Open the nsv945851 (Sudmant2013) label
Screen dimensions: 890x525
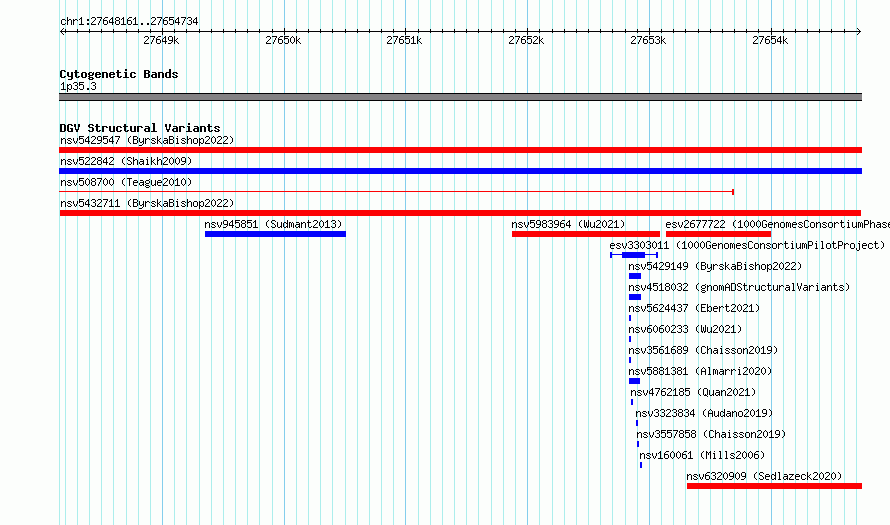tap(273, 224)
